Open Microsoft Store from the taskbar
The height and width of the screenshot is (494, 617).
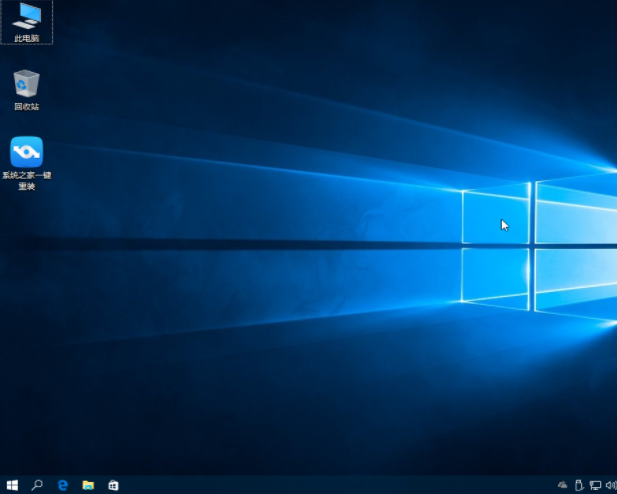113,485
